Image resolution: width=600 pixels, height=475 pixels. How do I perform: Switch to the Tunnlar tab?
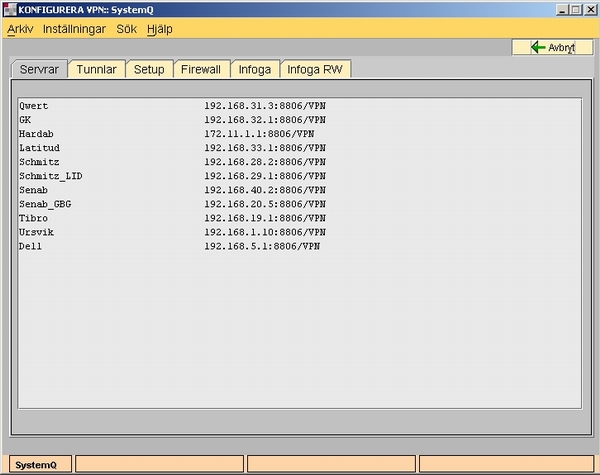(x=97, y=69)
